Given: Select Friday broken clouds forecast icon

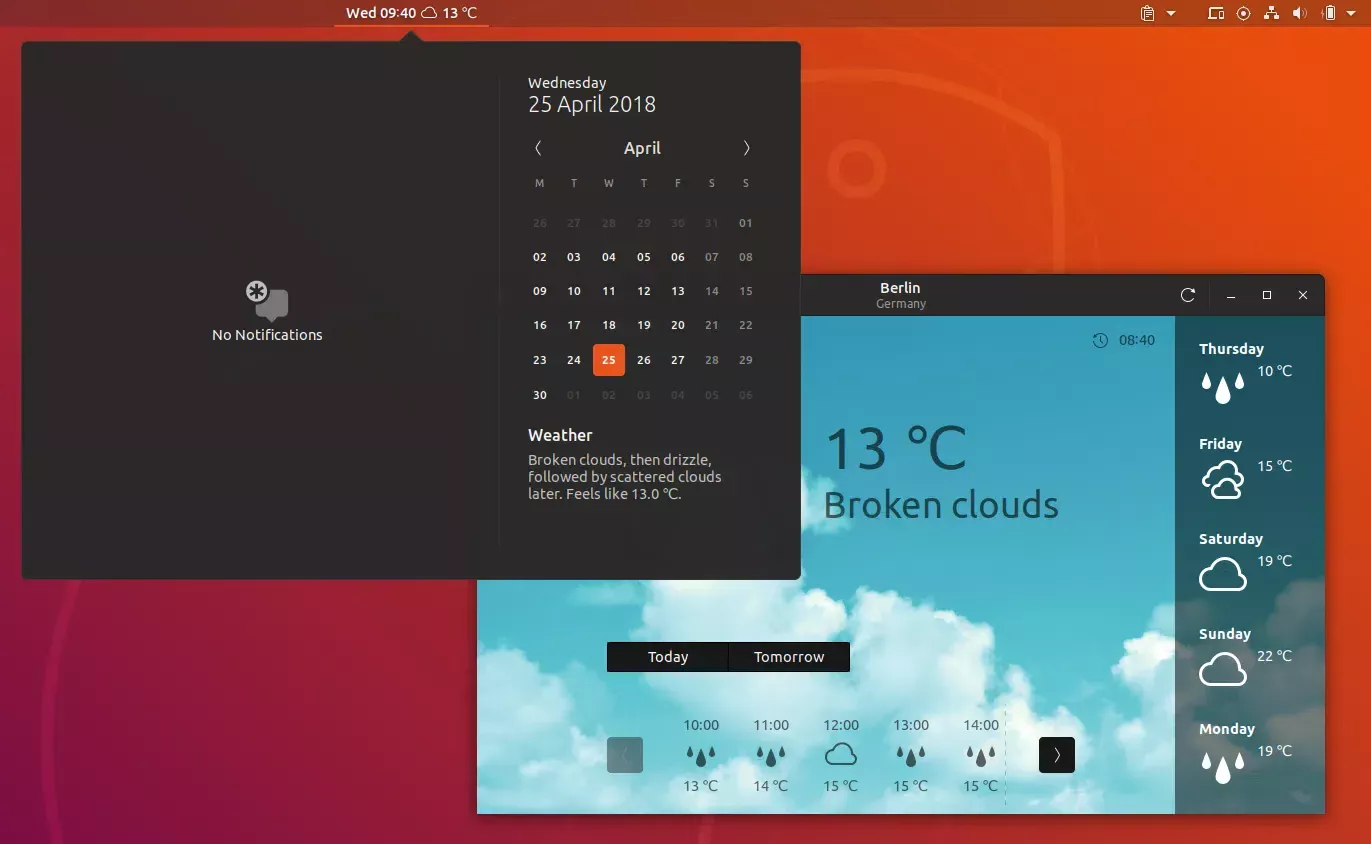Looking at the screenshot, I should click(1222, 480).
